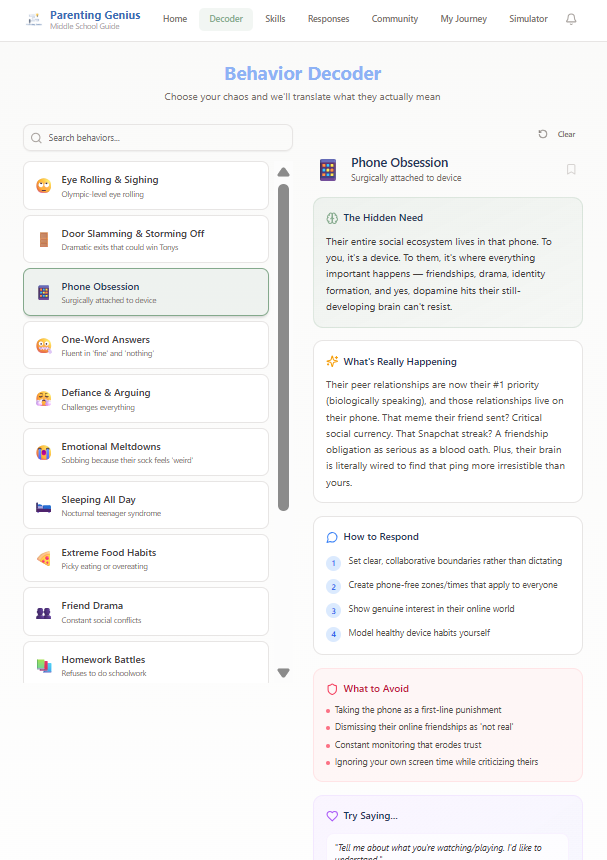Click the Clear refresh icon
The width and height of the screenshot is (607, 860).
click(x=543, y=134)
